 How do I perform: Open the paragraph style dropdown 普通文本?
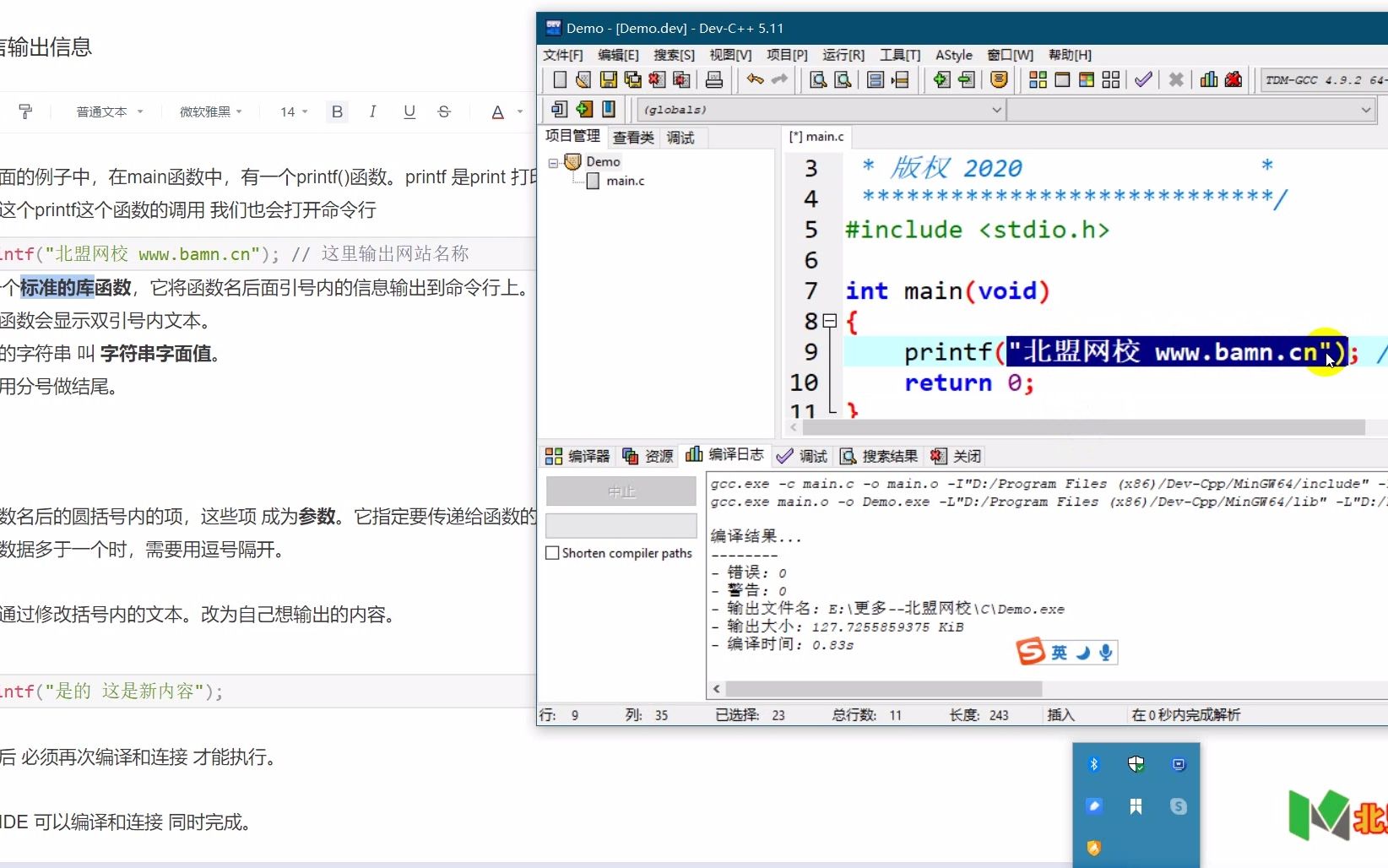(x=109, y=111)
